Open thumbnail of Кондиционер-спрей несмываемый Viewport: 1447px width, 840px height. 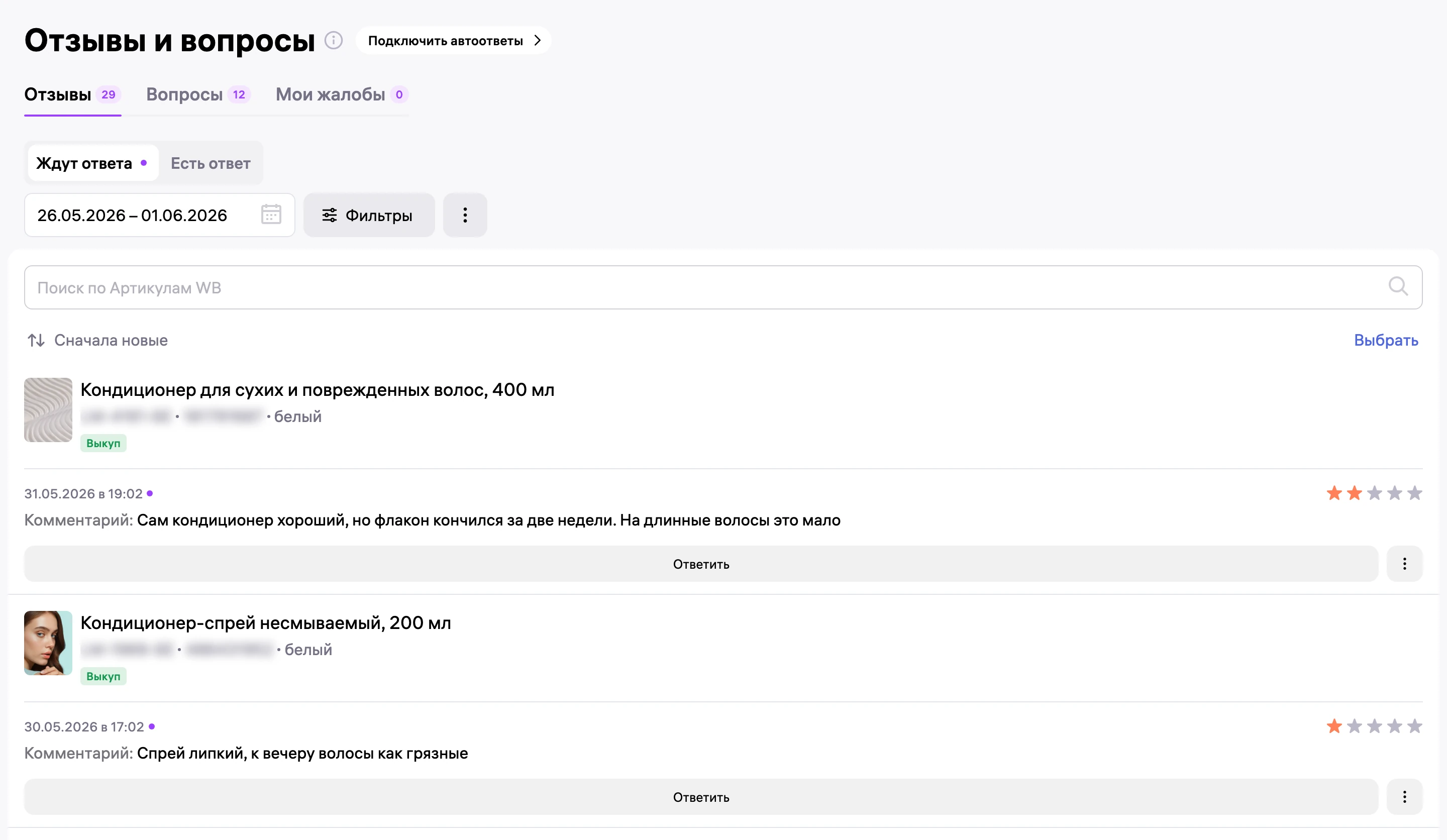pyautogui.click(x=48, y=643)
